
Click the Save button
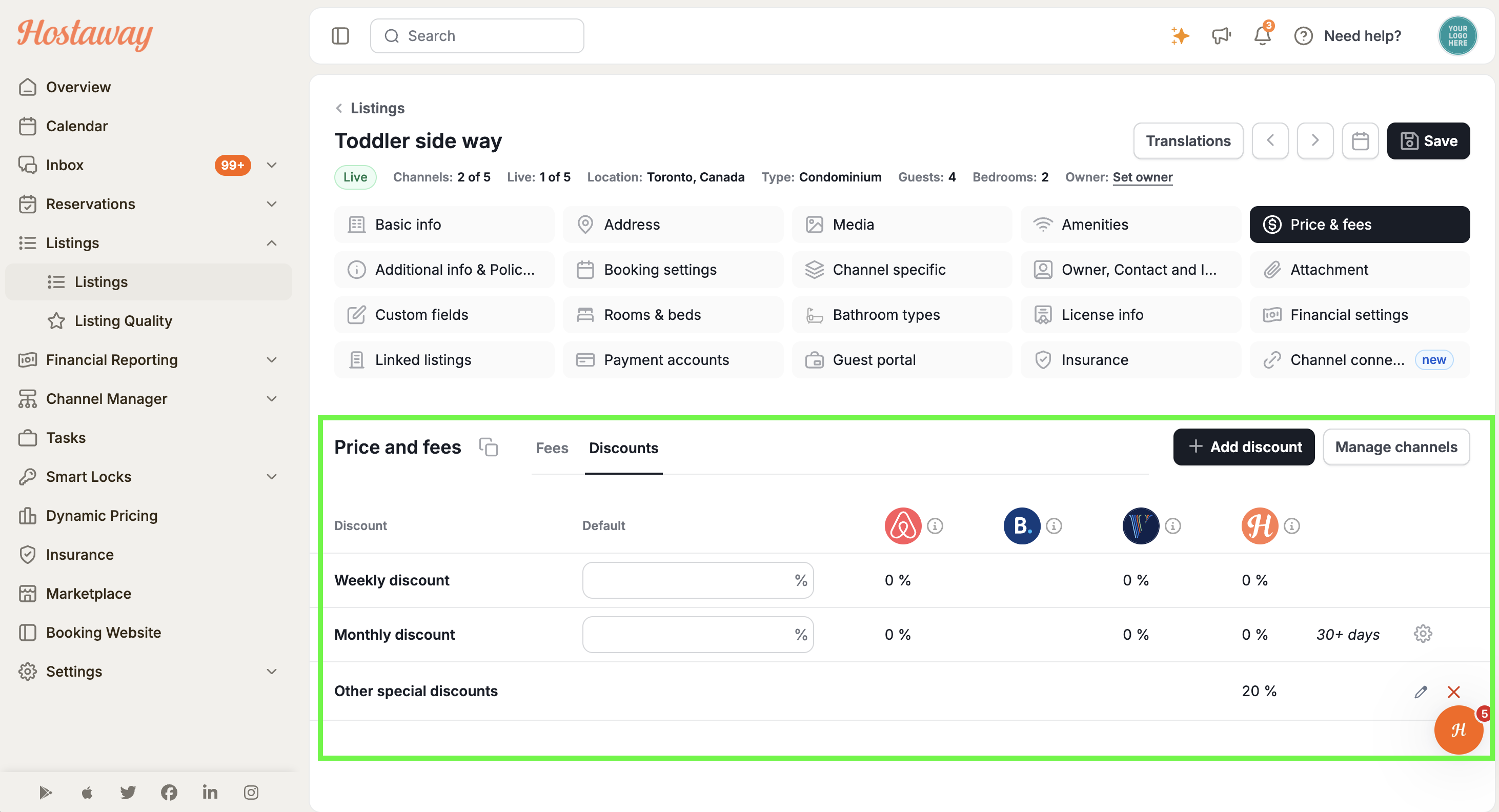(x=1428, y=141)
